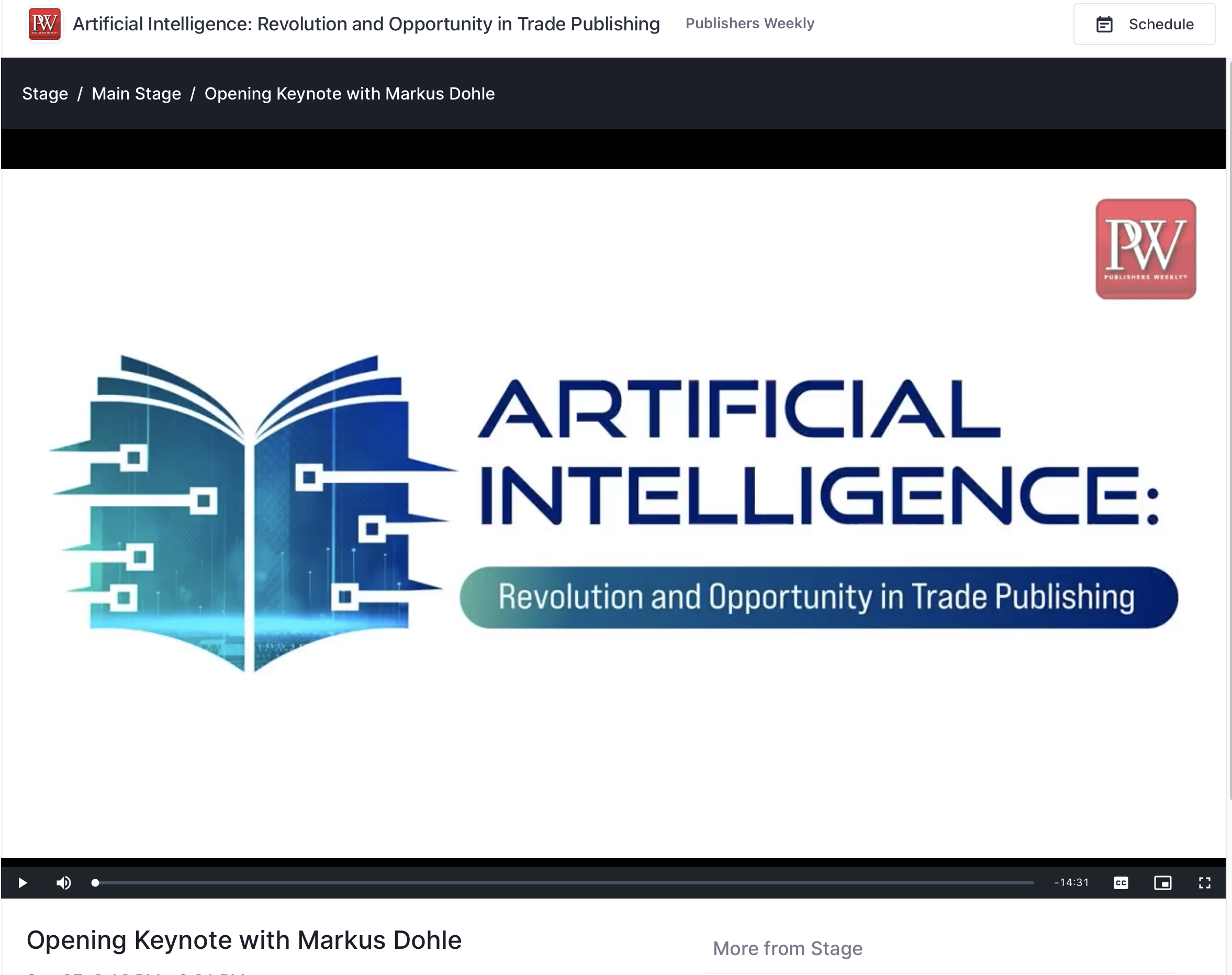Seek along the video progress bar
1232x975 pixels.
[x=565, y=882]
